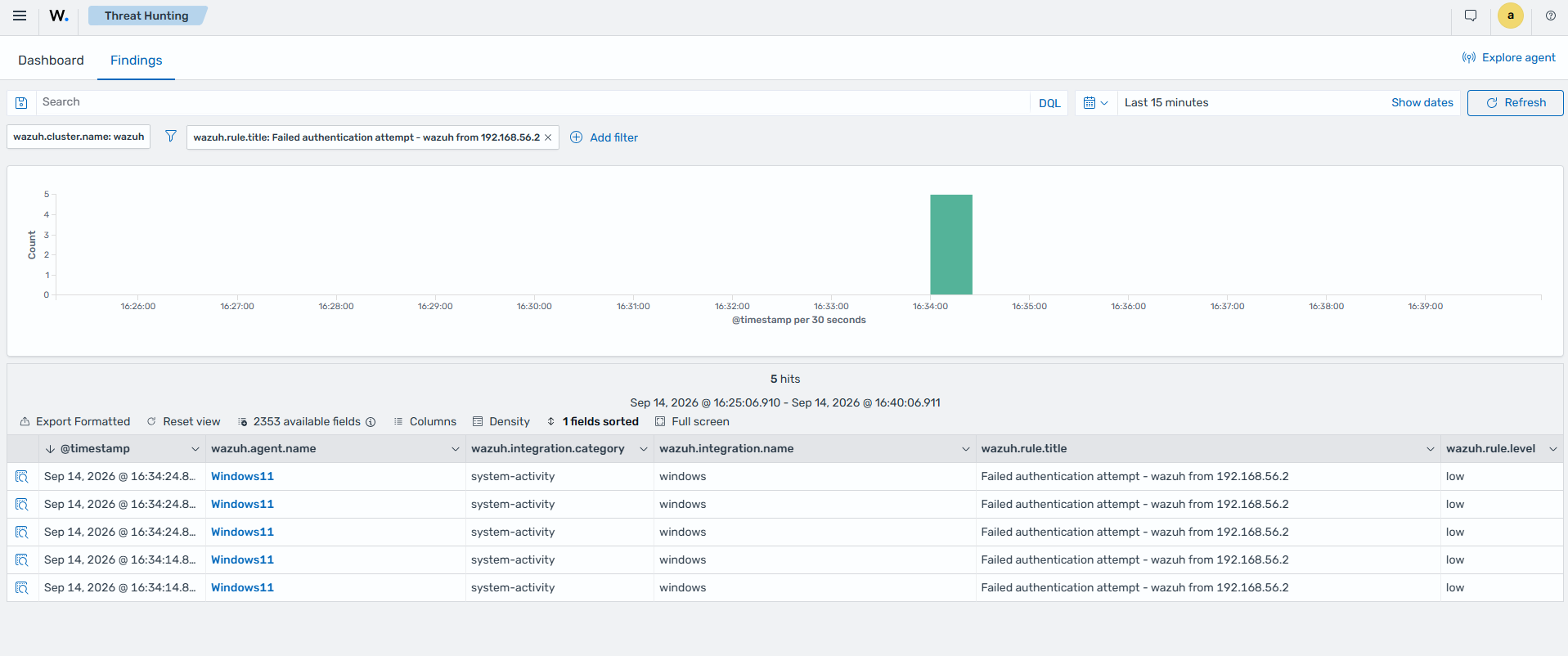Toggle full screen table mode

(x=692, y=422)
